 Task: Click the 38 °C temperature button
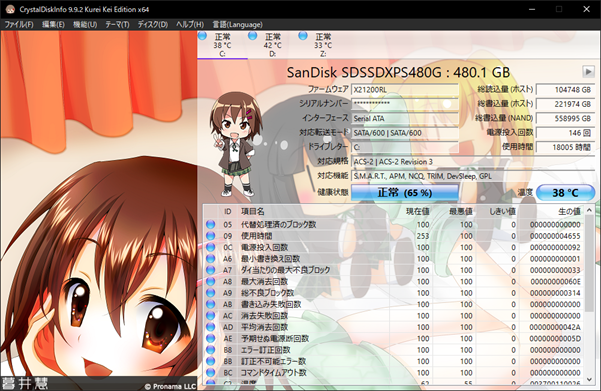pyautogui.click(x=565, y=192)
